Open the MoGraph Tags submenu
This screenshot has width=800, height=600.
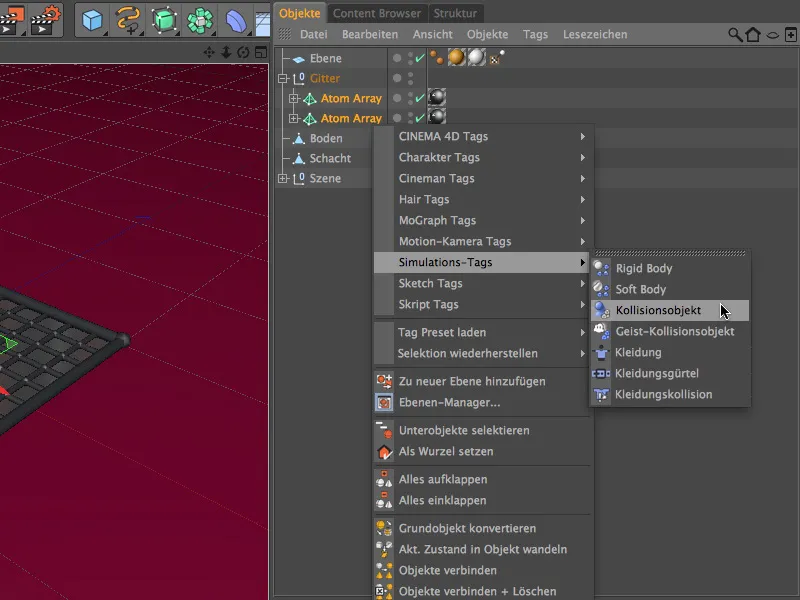coord(484,220)
